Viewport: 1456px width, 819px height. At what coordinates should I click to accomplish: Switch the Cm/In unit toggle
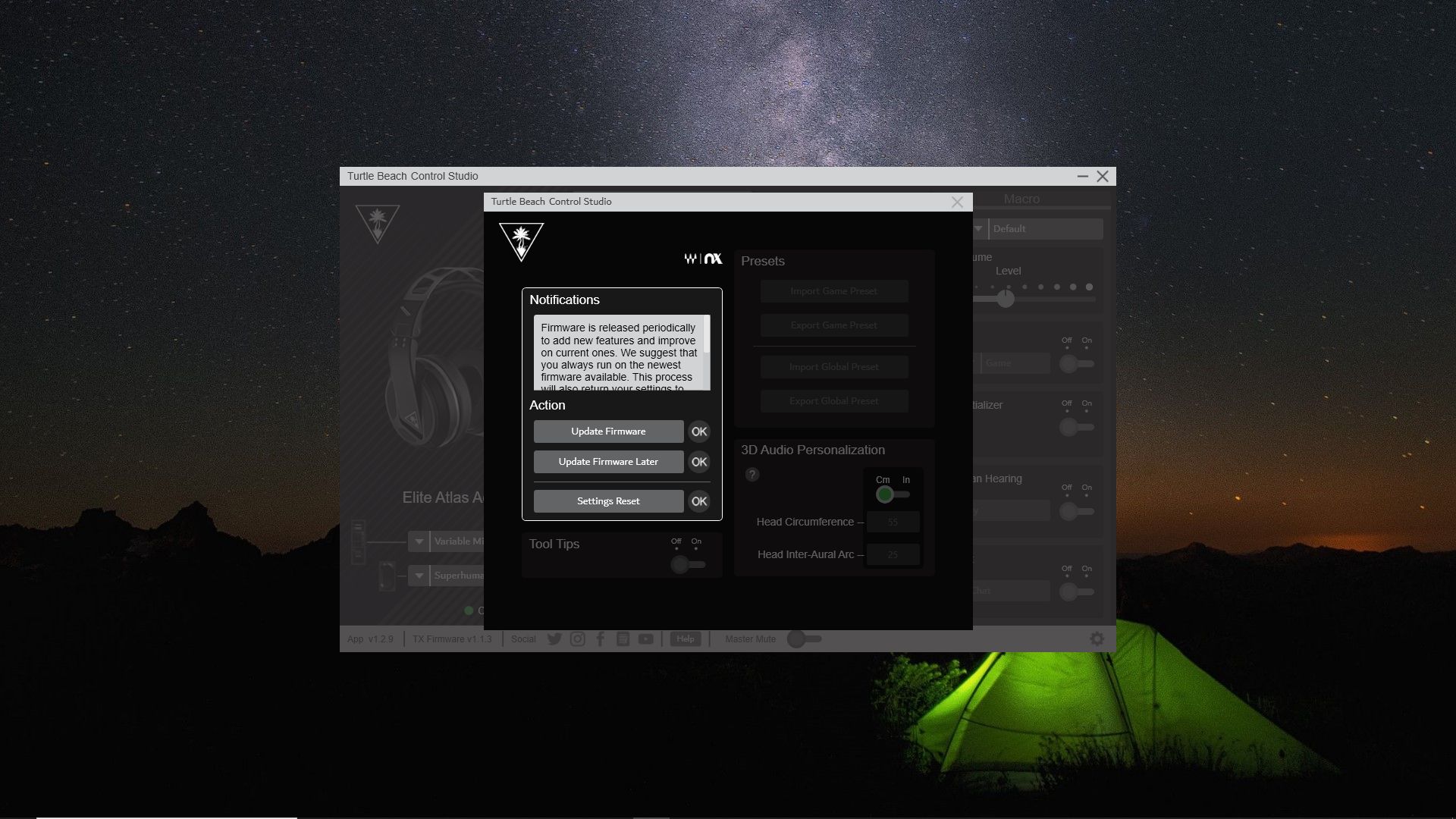coord(893,495)
